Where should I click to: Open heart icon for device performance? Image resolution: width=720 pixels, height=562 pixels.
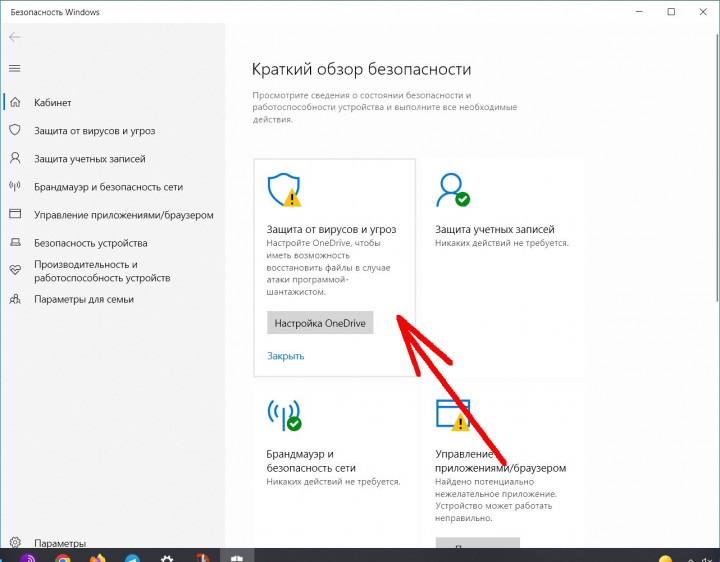15,270
